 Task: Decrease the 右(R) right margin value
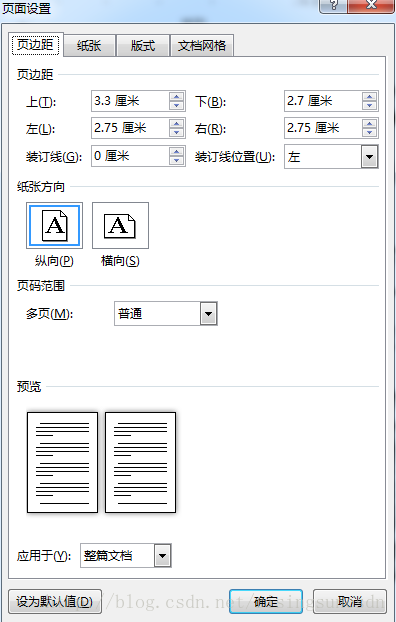point(369,132)
